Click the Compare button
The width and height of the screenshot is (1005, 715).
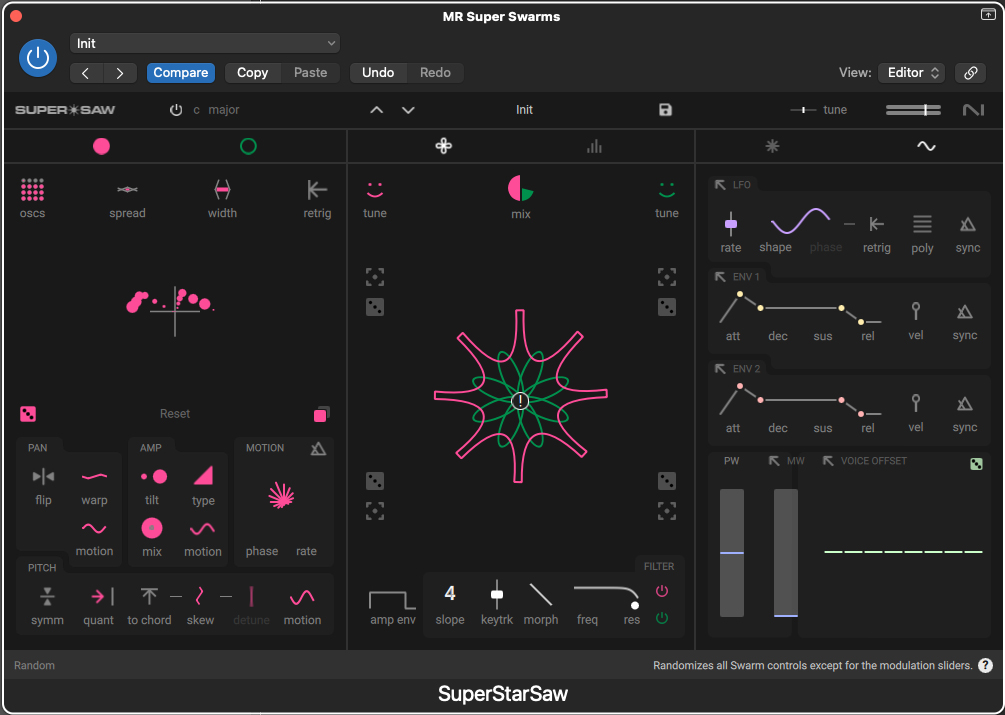[x=181, y=72]
